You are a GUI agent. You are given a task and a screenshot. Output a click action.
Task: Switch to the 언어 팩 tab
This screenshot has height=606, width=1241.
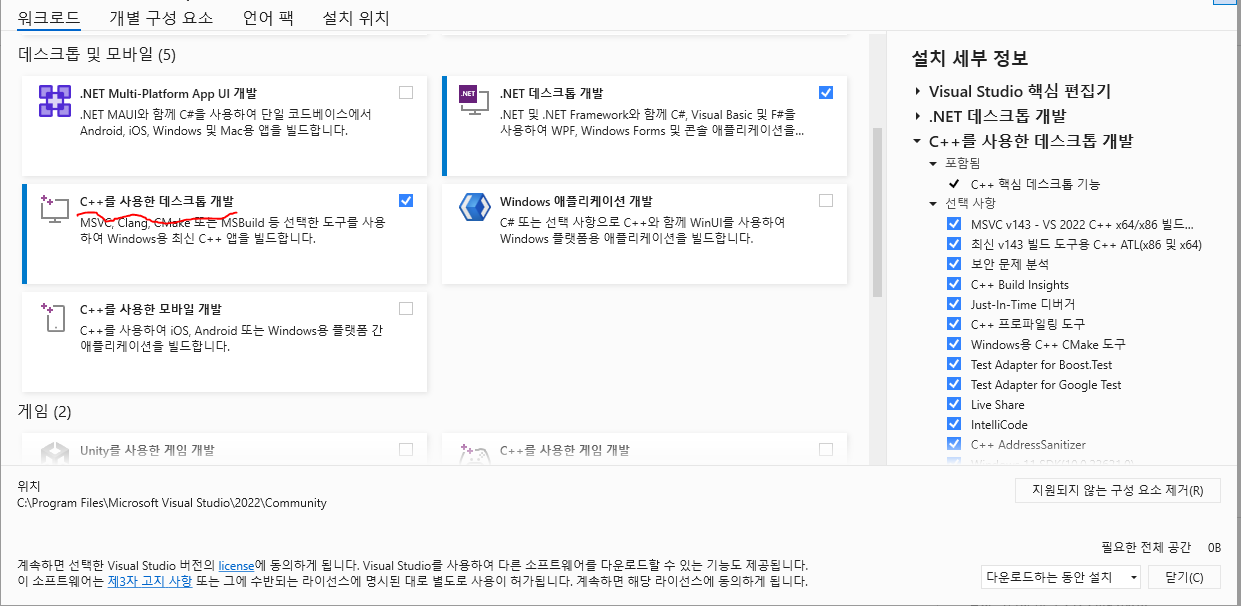pos(269,18)
